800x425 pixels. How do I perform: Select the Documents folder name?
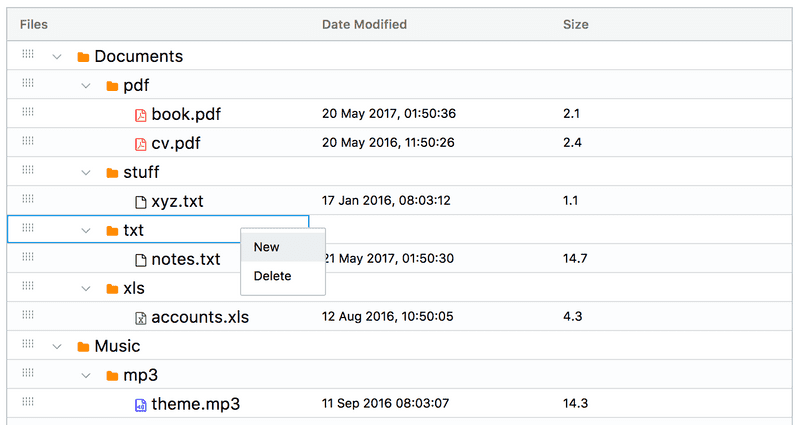click(139, 56)
